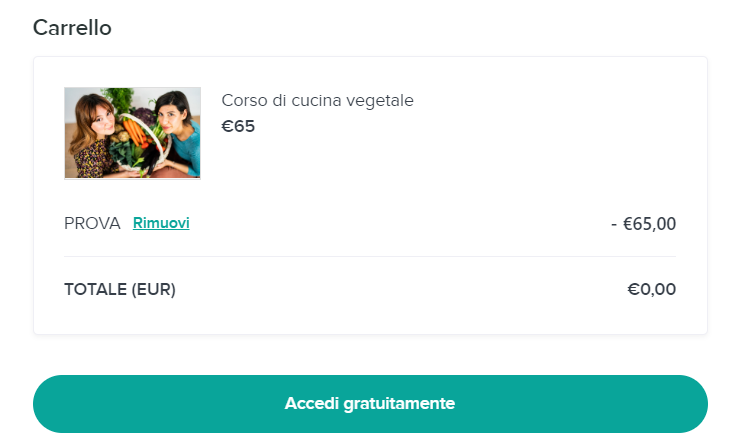Remove the PROVA coupon via Rimuovi

point(161,223)
